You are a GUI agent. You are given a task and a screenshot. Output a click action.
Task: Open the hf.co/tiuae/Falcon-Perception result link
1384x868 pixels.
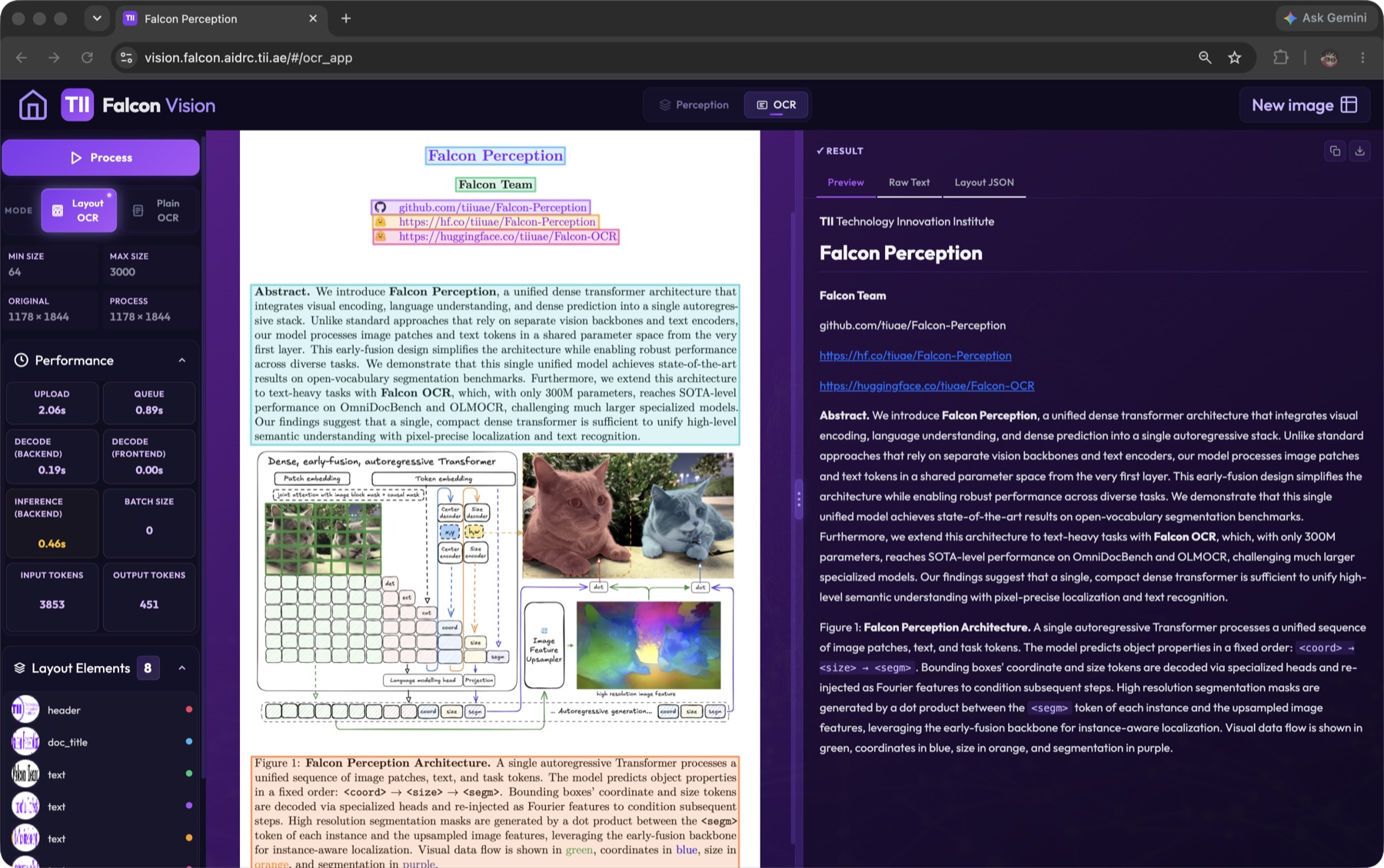915,355
